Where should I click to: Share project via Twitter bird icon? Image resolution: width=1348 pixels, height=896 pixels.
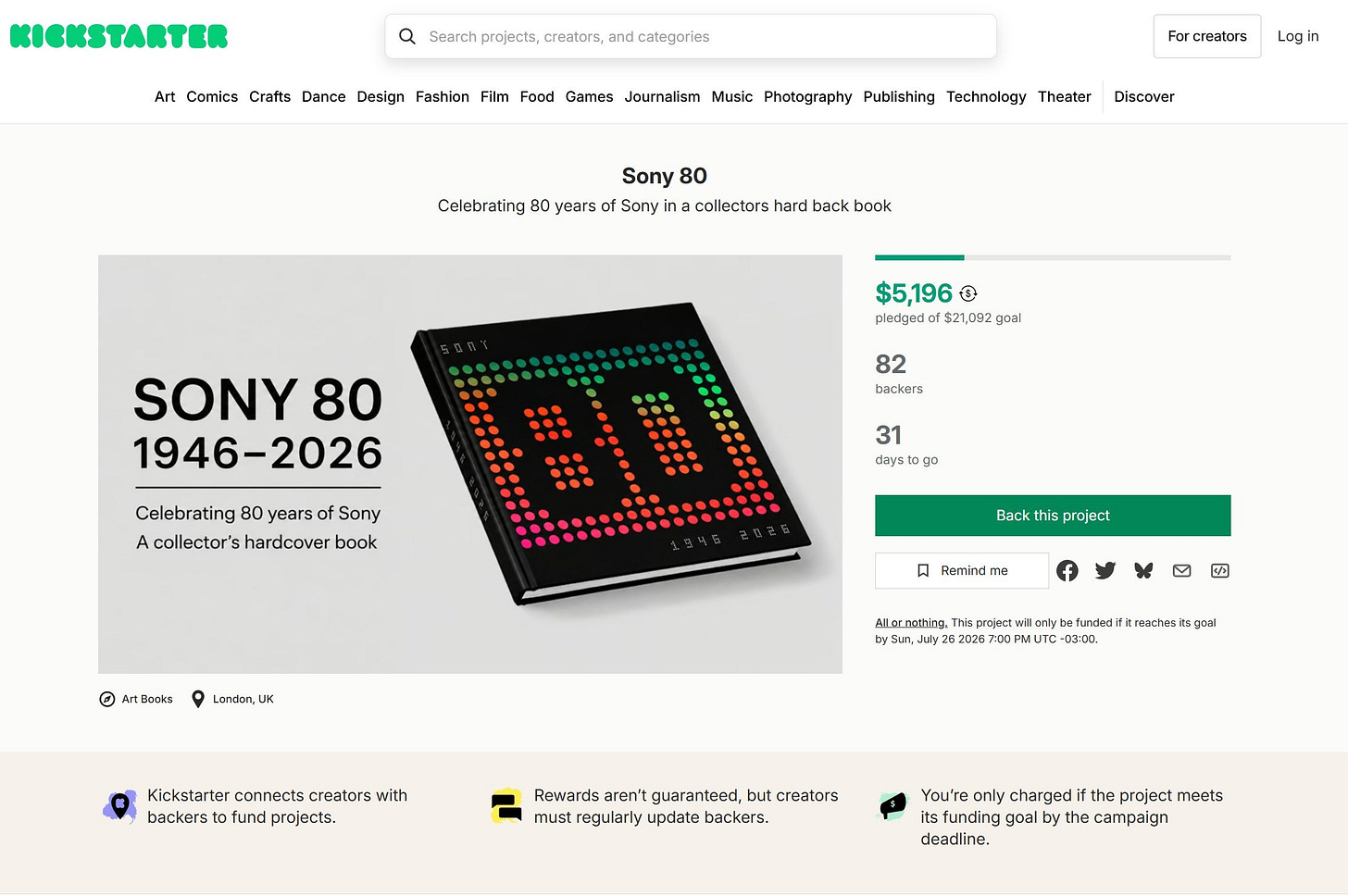pyautogui.click(x=1105, y=571)
